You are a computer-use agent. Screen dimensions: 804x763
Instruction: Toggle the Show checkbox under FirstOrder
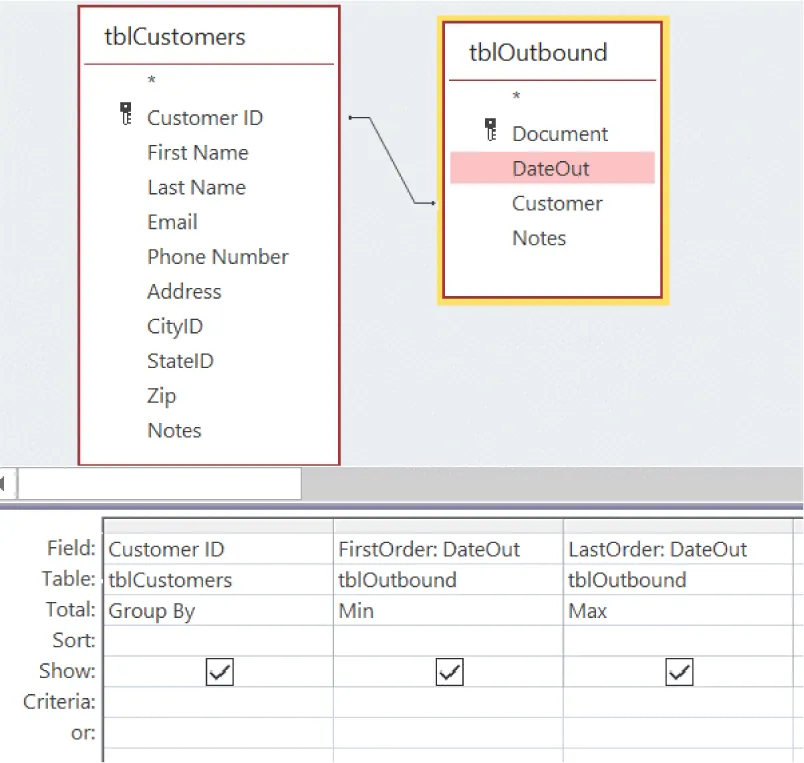tap(448, 671)
